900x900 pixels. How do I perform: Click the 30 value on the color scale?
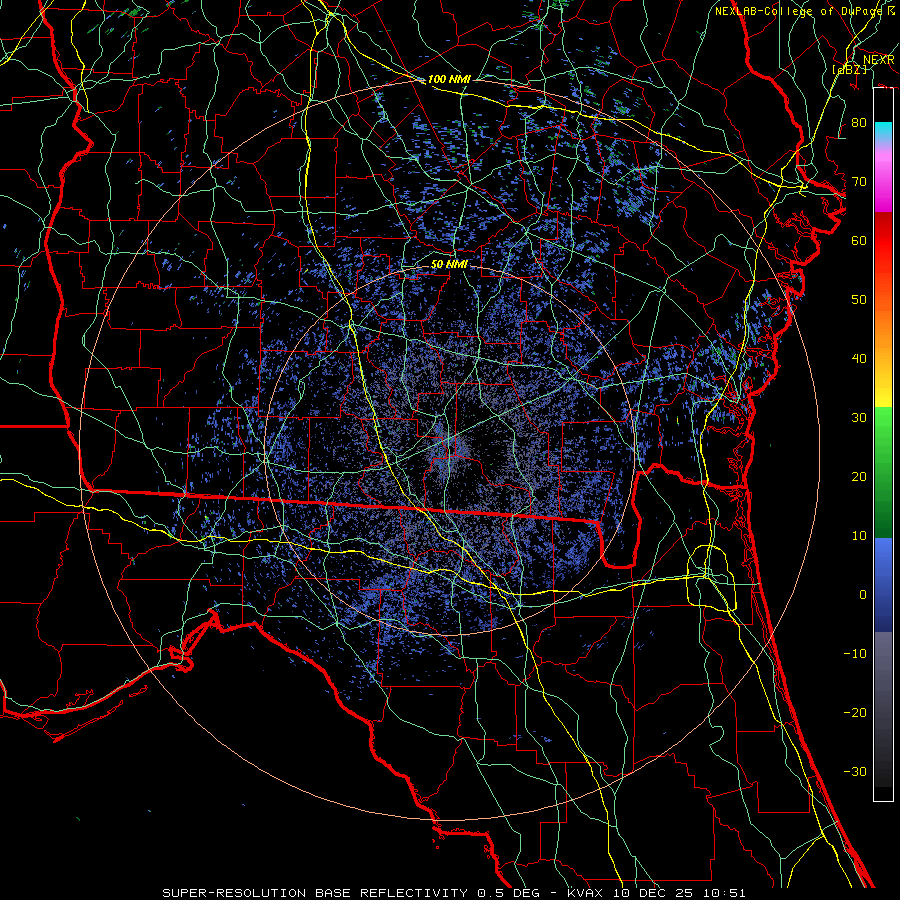pyautogui.click(x=859, y=418)
